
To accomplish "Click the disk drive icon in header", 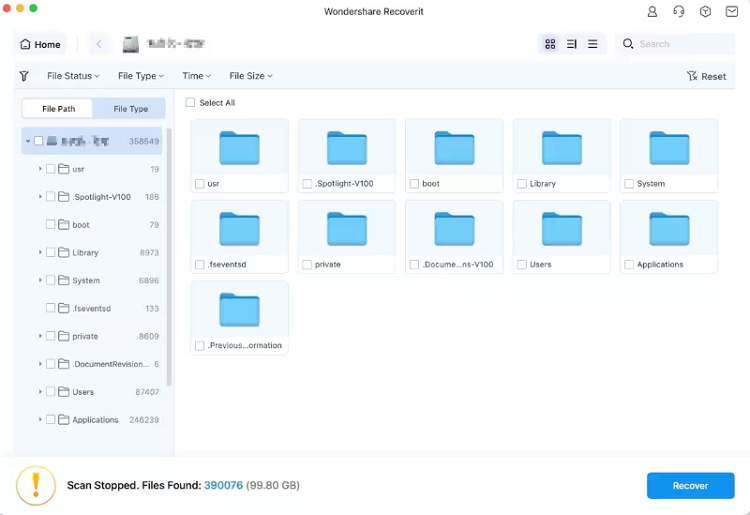I will coord(131,44).
